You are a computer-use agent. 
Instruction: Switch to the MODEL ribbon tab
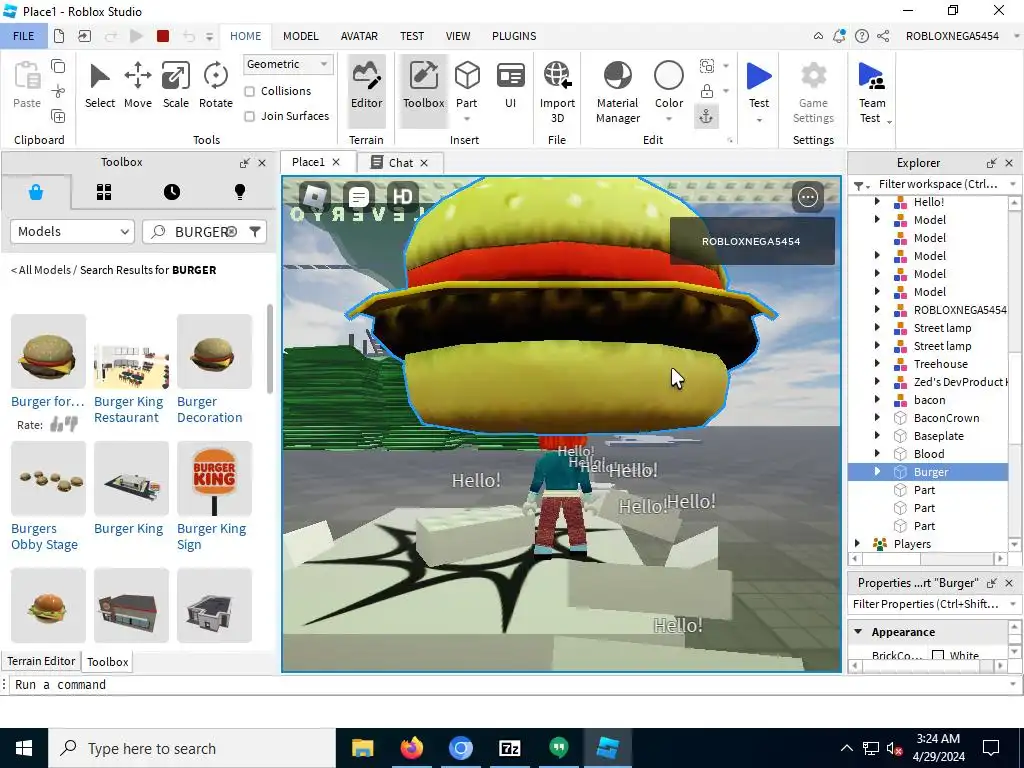[x=300, y=36]
